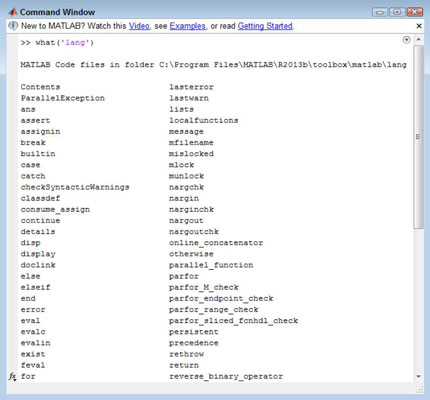Click the vertical scrollbar thumb
Viewport: 430px width, 400px height.
[418, 137]
